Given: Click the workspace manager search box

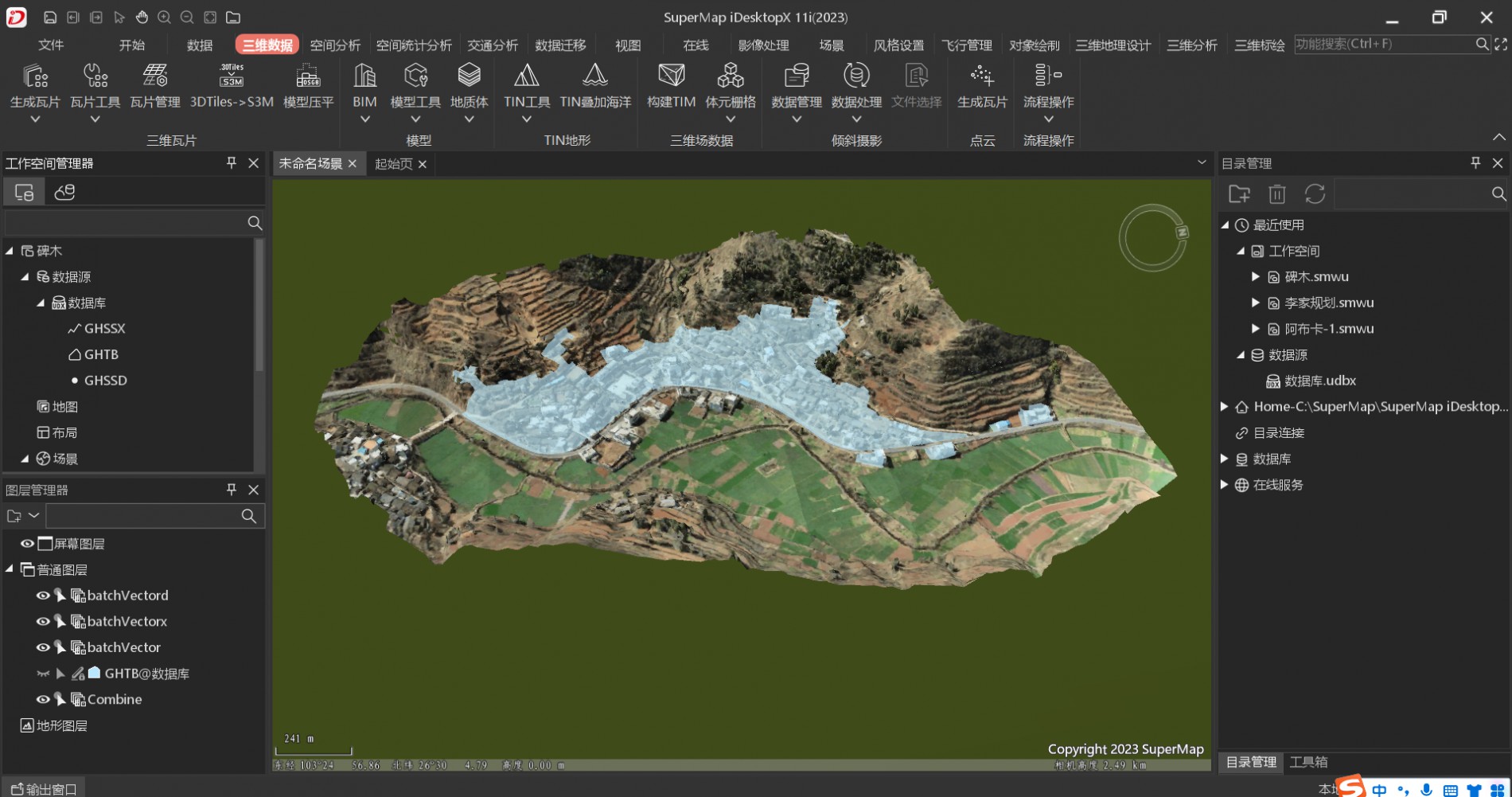Looking at the screenshot, I should coord(134,223).
